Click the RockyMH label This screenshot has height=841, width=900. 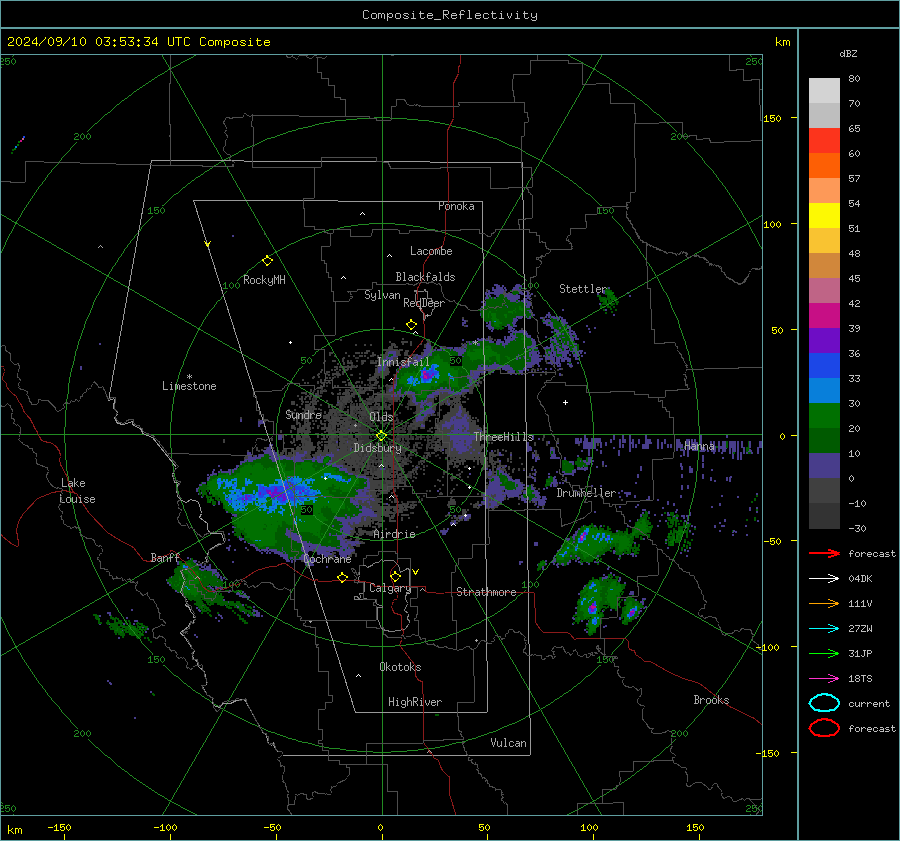(x=264, y=280)
